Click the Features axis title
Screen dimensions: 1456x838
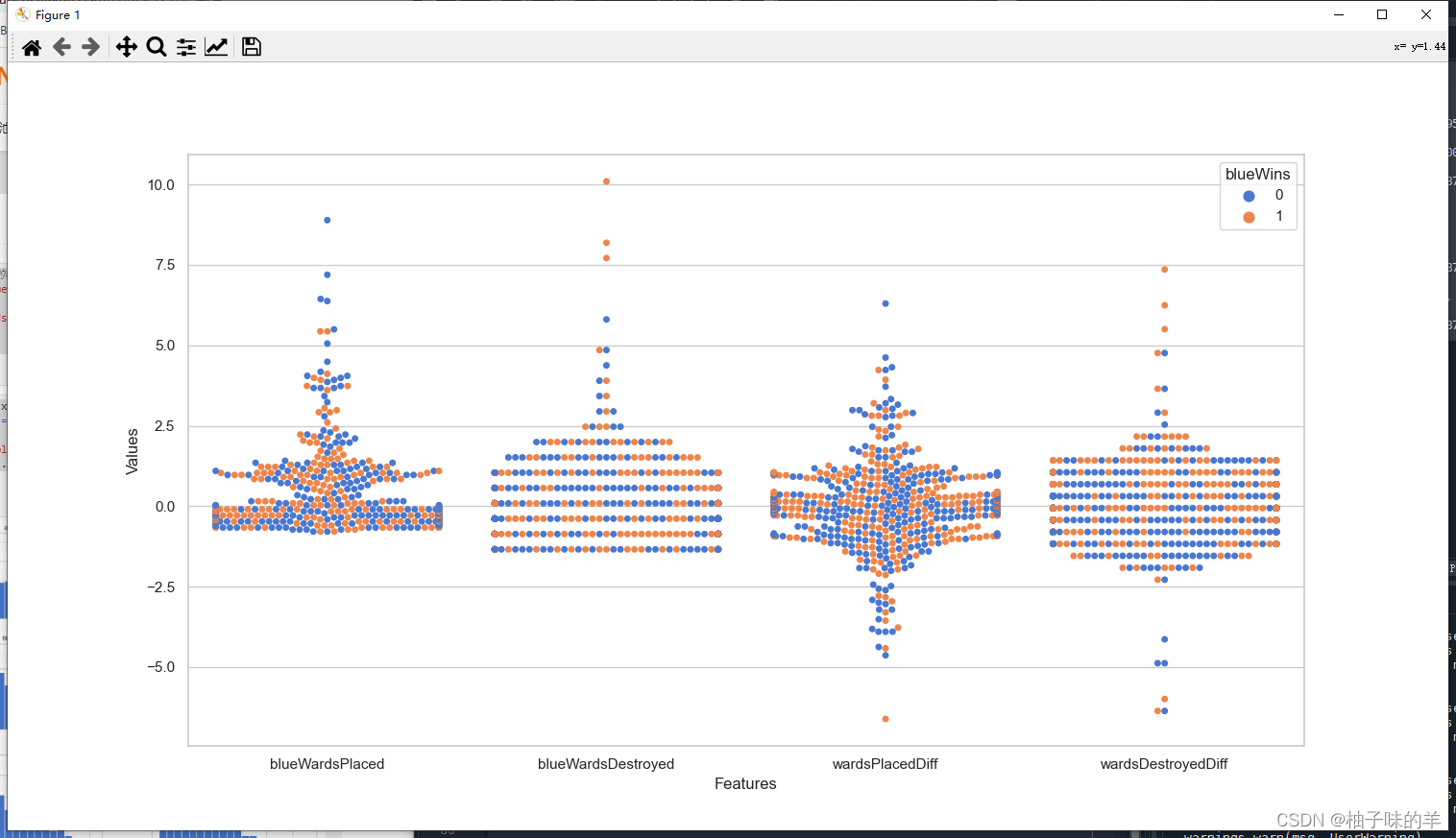click(x=745, y=783)
